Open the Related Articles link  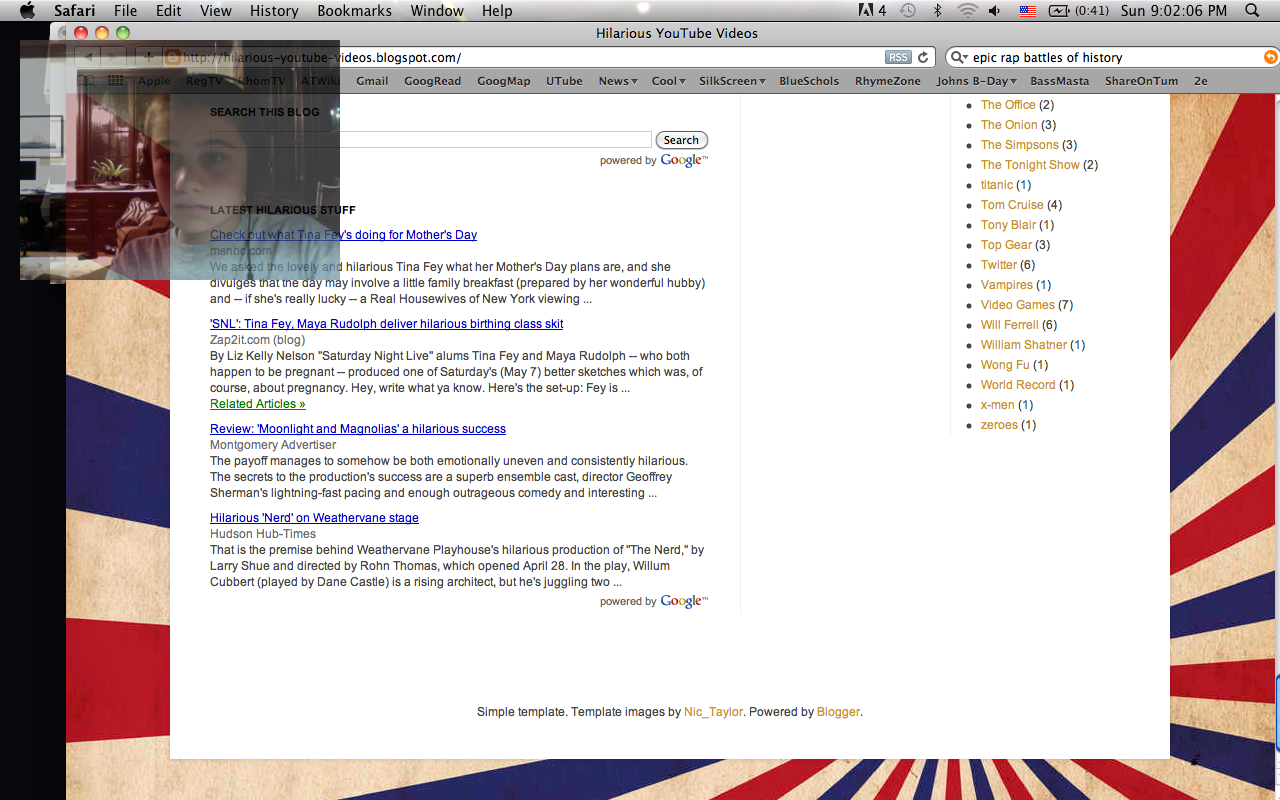click(257, 404)
